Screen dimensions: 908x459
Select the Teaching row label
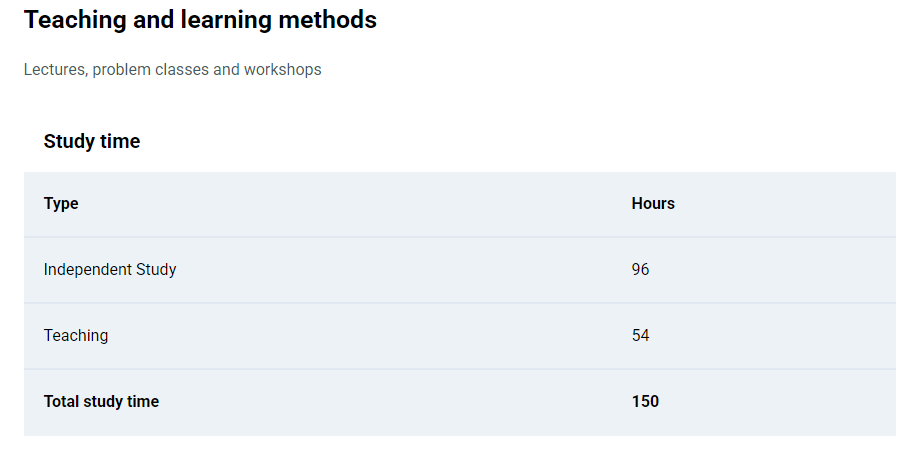76,336
